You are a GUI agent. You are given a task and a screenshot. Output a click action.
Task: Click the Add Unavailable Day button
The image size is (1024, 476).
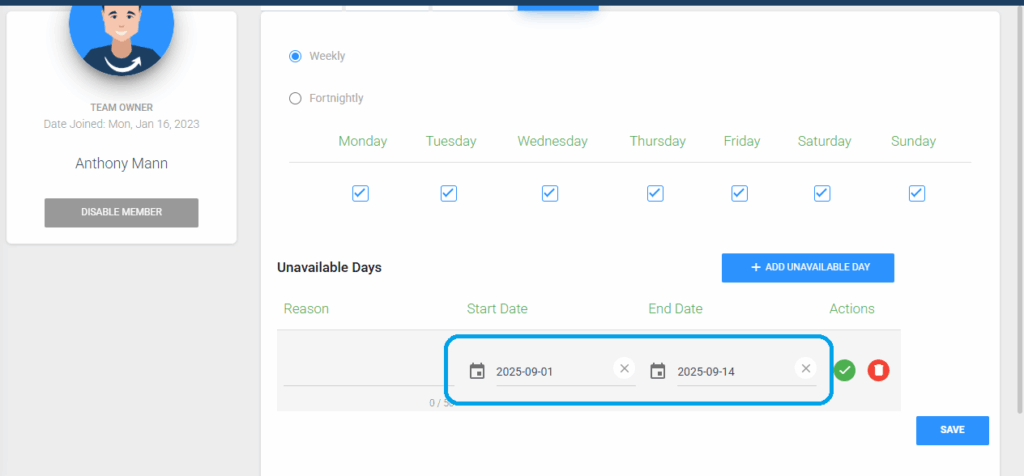tap(807, 268)
